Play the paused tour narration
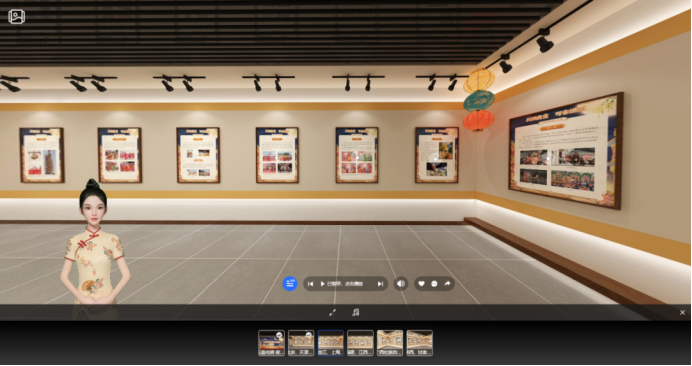Screen dimensions: 692x366 pyautogui.click(x=323, y=284)
